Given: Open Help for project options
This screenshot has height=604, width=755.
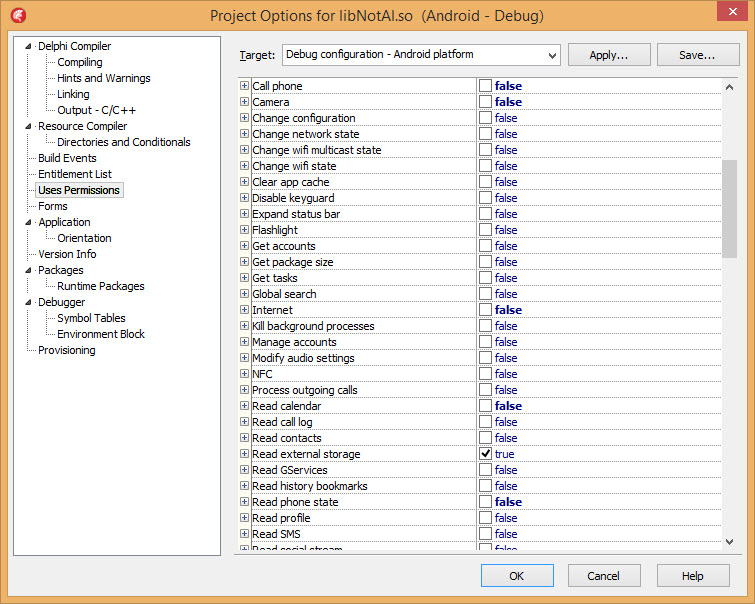Looking at the screenshot, I should click(x=693, y=576).
